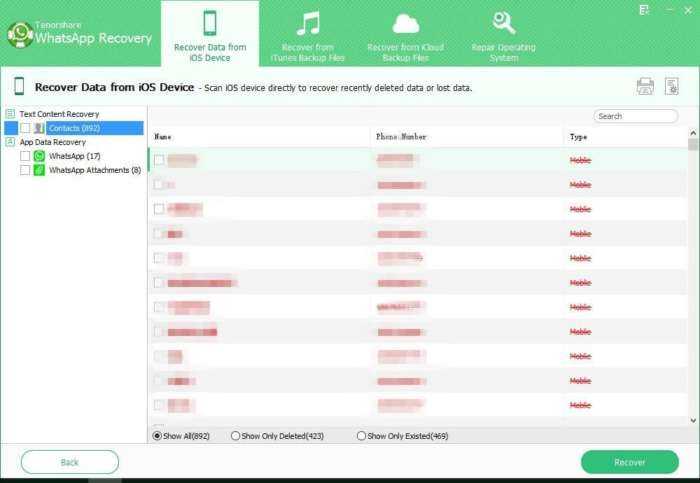Click the Mobile type in the first row

pyautogui.click(x=580, y=160)
